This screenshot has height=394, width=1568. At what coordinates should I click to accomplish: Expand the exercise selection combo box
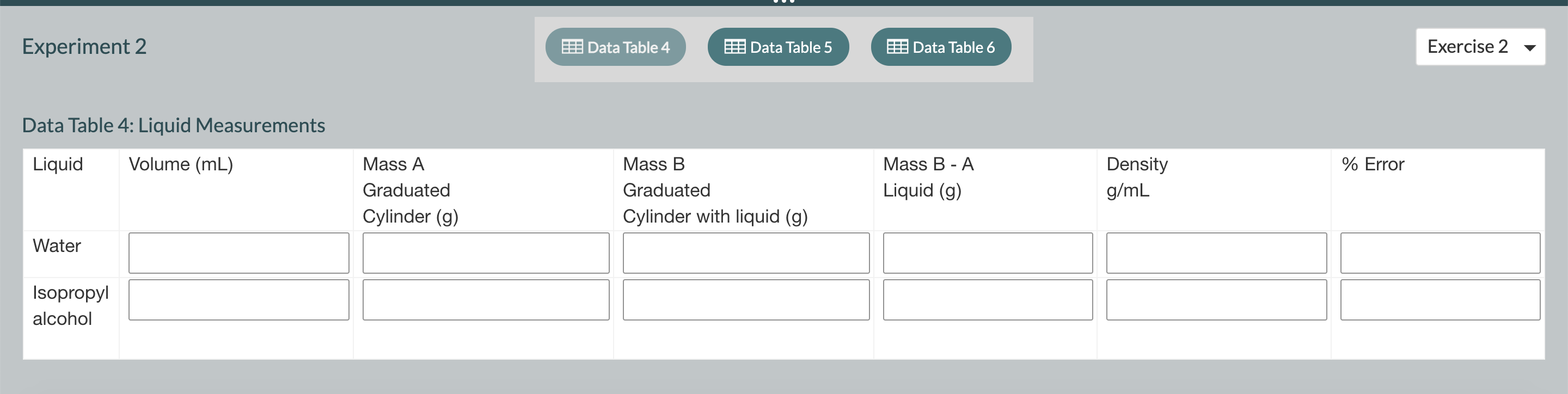tap(1479, 47)
